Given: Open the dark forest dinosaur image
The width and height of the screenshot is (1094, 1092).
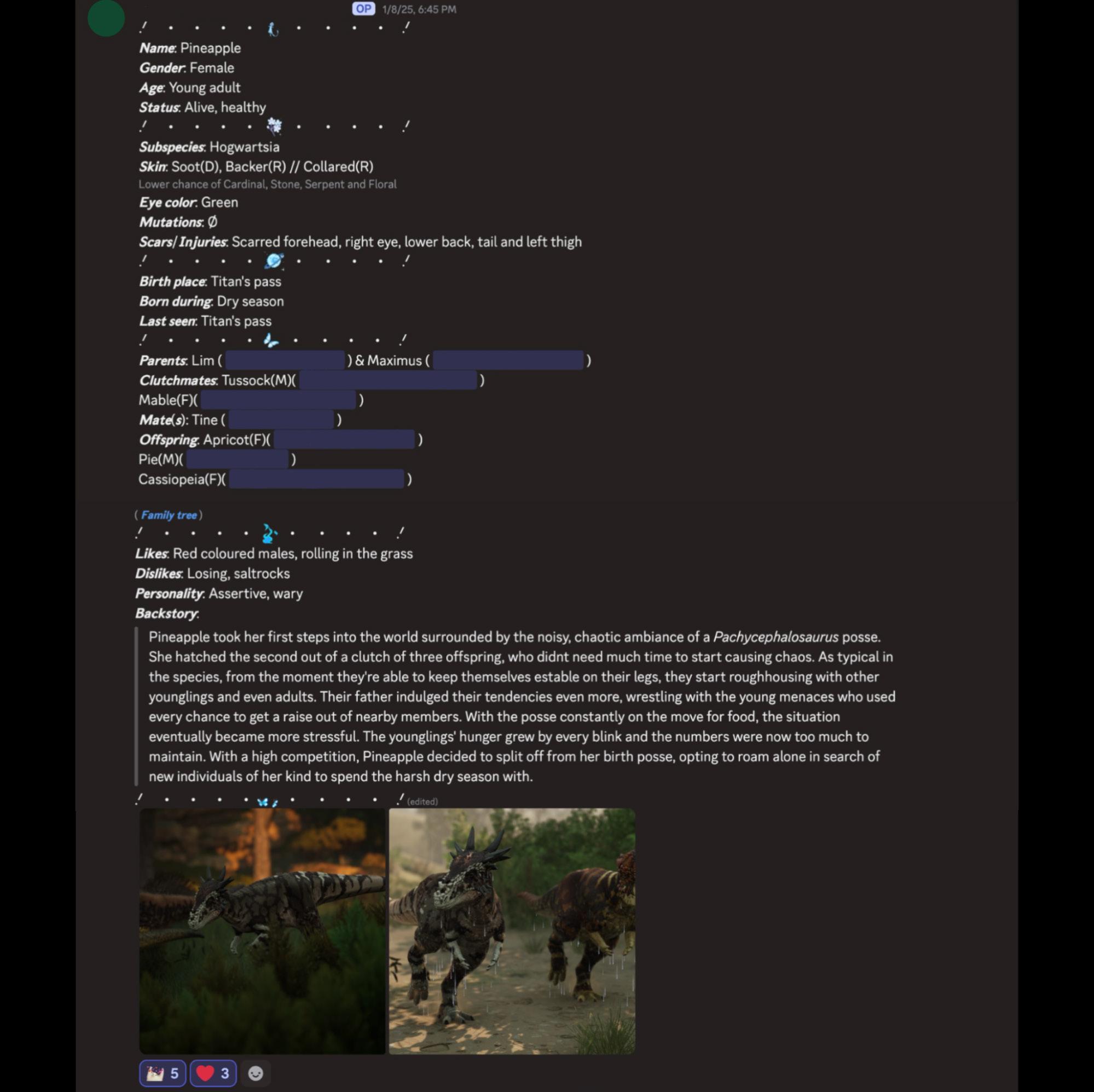Looking at the screenshot, I should coord(262,931).
